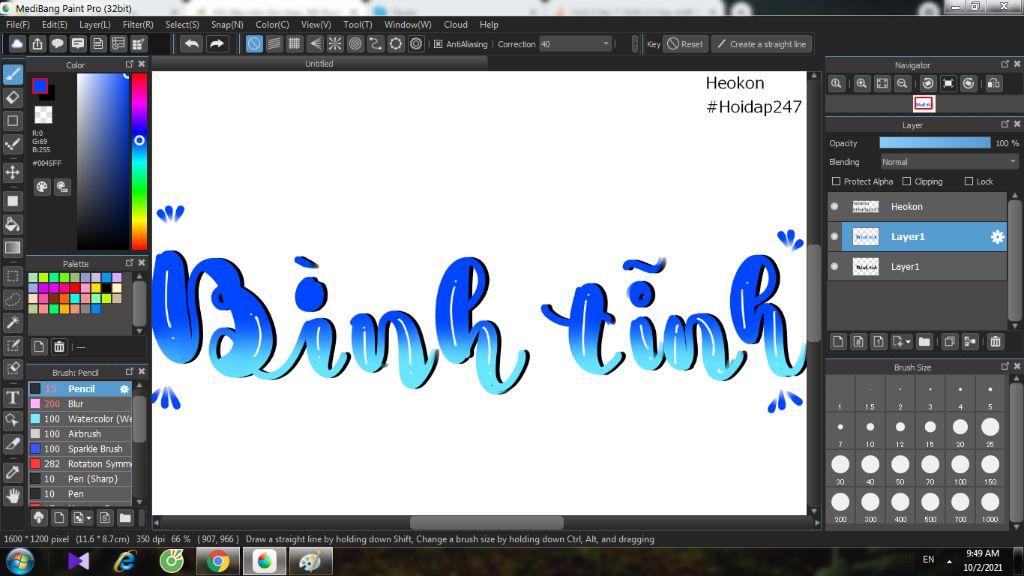Click the canvas horizontal scrollbar

[487, 522]
